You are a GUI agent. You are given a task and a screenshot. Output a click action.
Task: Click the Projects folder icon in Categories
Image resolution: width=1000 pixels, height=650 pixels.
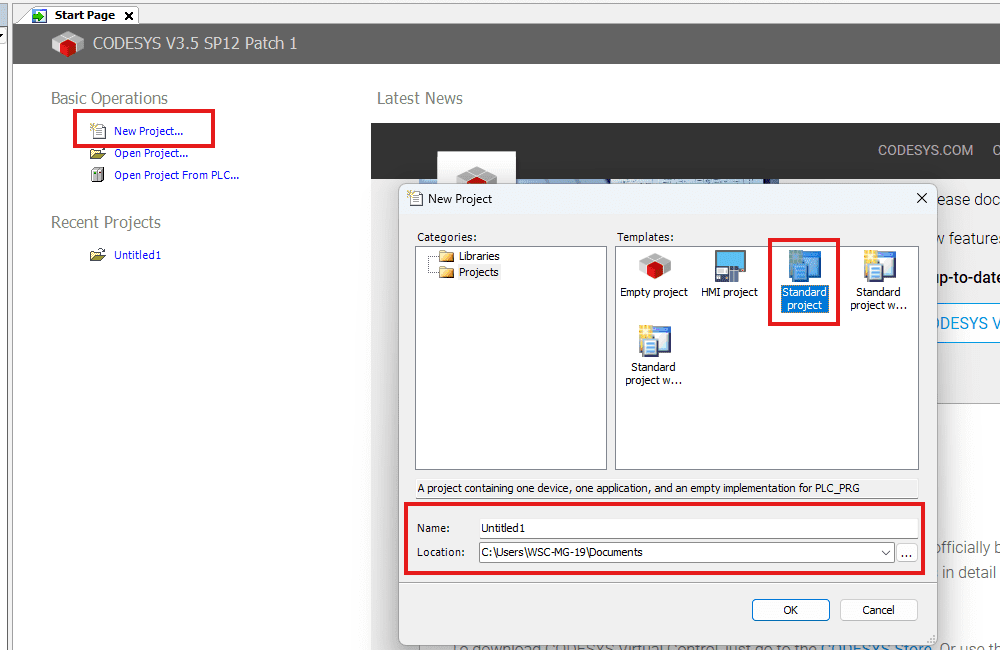pos(447,272)
